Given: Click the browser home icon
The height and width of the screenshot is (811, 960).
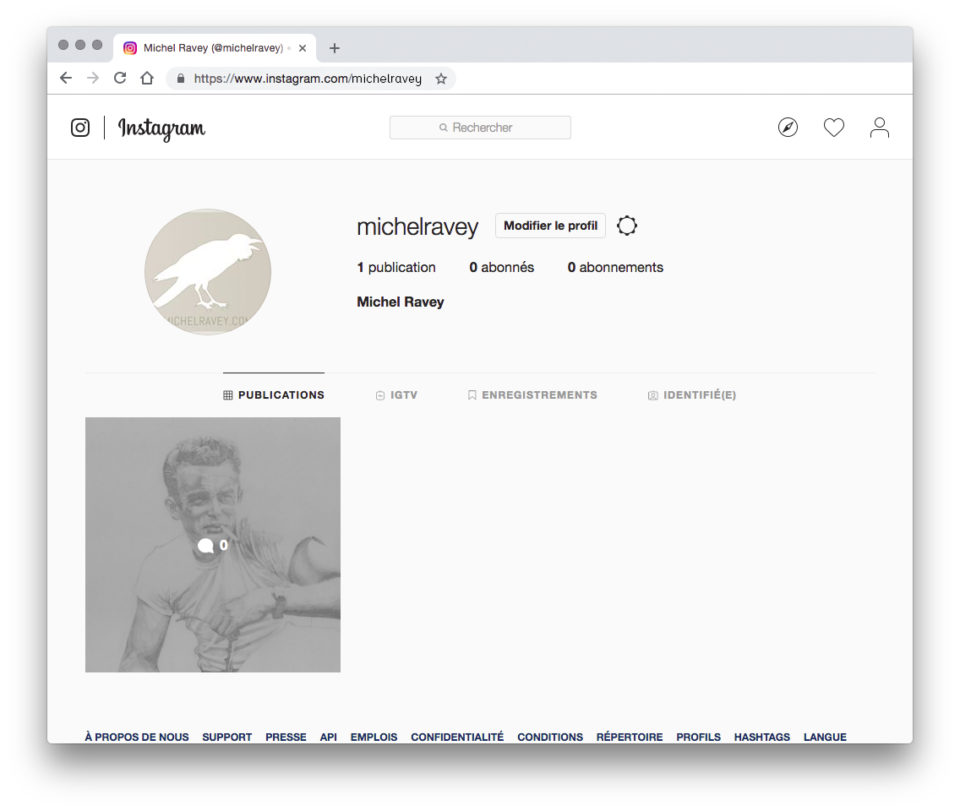Looking at the screenshot, I should [x=147, y=78].
